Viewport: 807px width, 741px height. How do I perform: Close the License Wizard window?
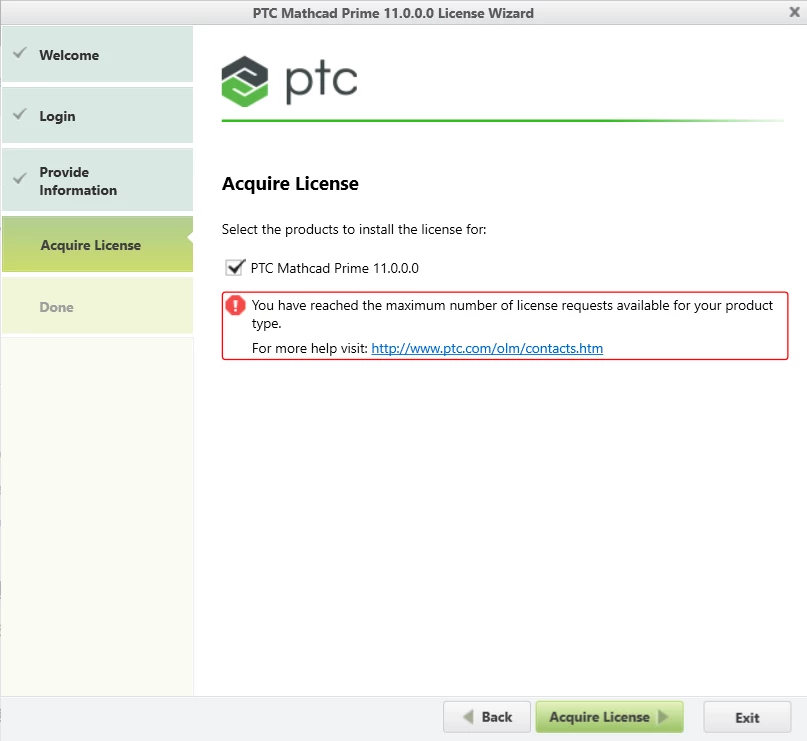[x=794, y=12]
